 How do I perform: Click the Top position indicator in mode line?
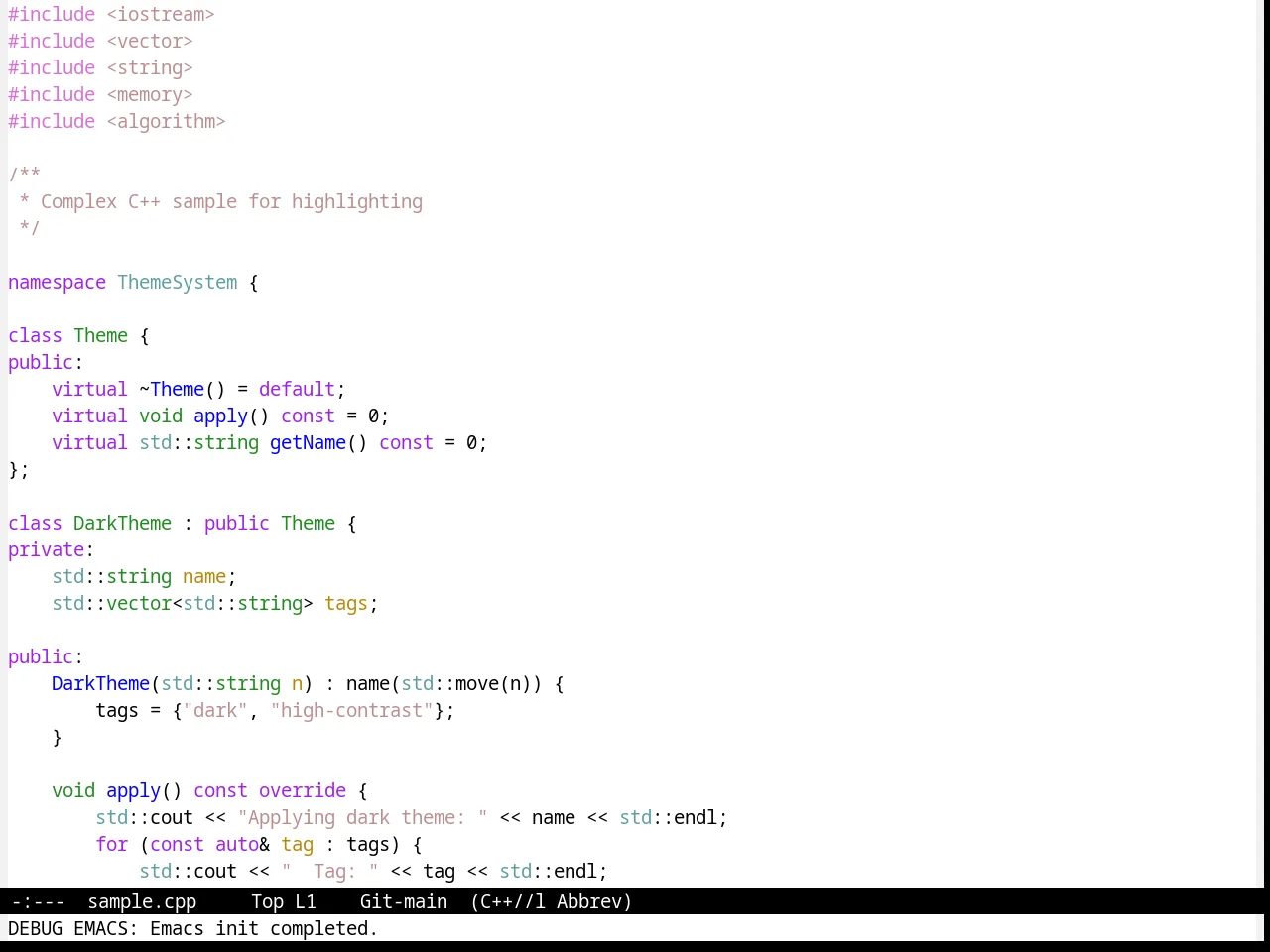tap(267, 901)
